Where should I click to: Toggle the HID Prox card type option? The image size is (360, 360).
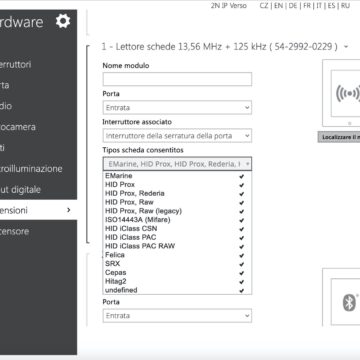tap(177, 184)
